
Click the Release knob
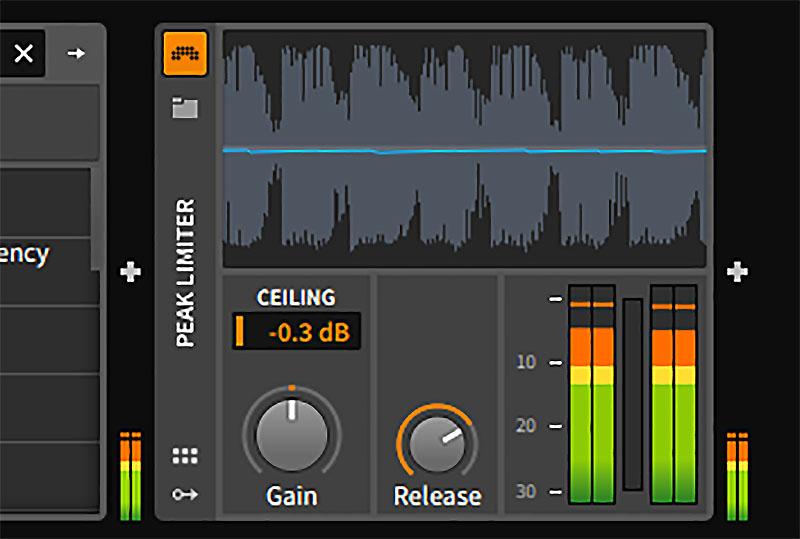click(x=437, y=443)
